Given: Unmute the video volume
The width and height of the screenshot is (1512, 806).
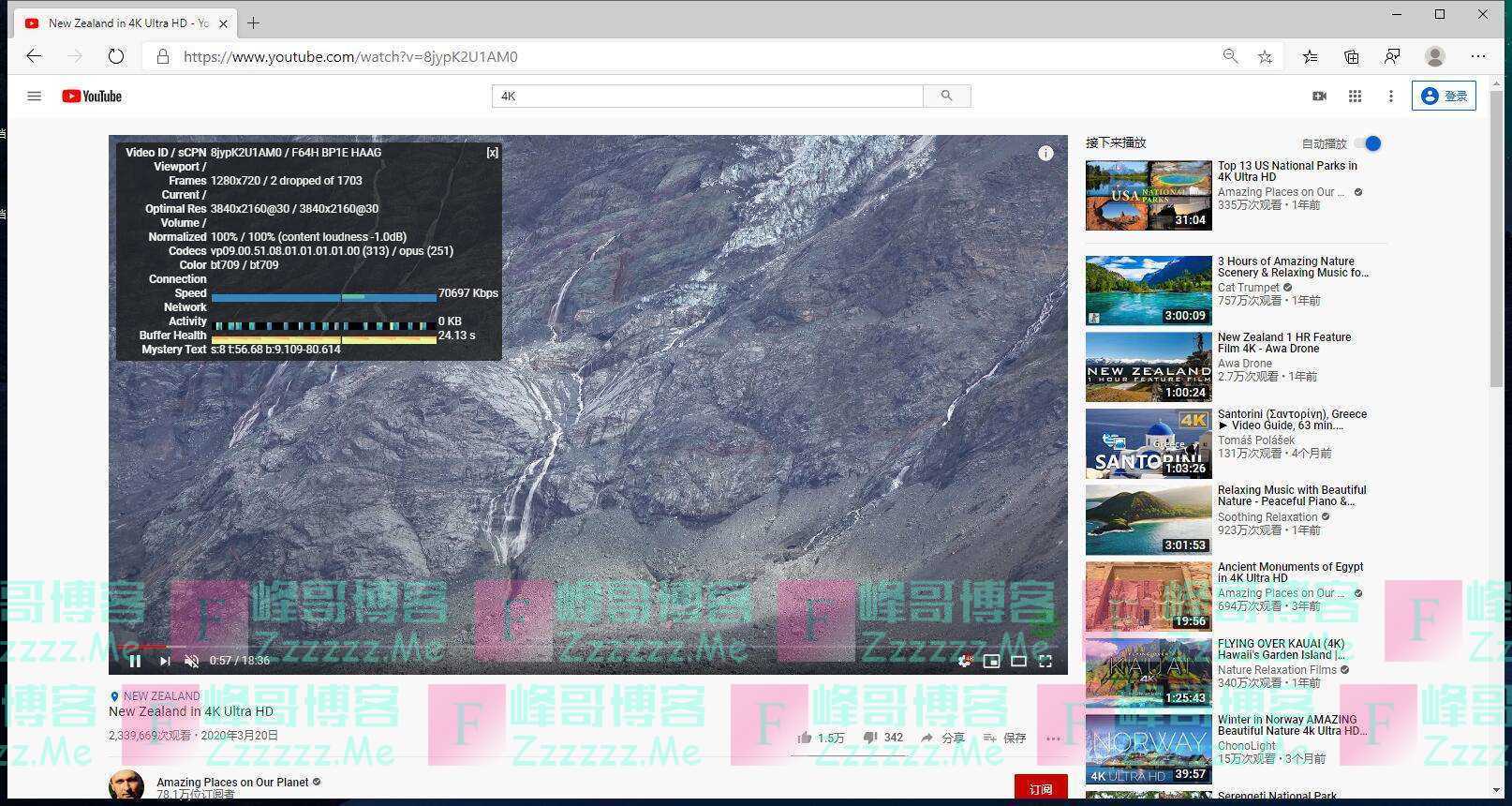Looking at the screenshot, I should [192, 661].
